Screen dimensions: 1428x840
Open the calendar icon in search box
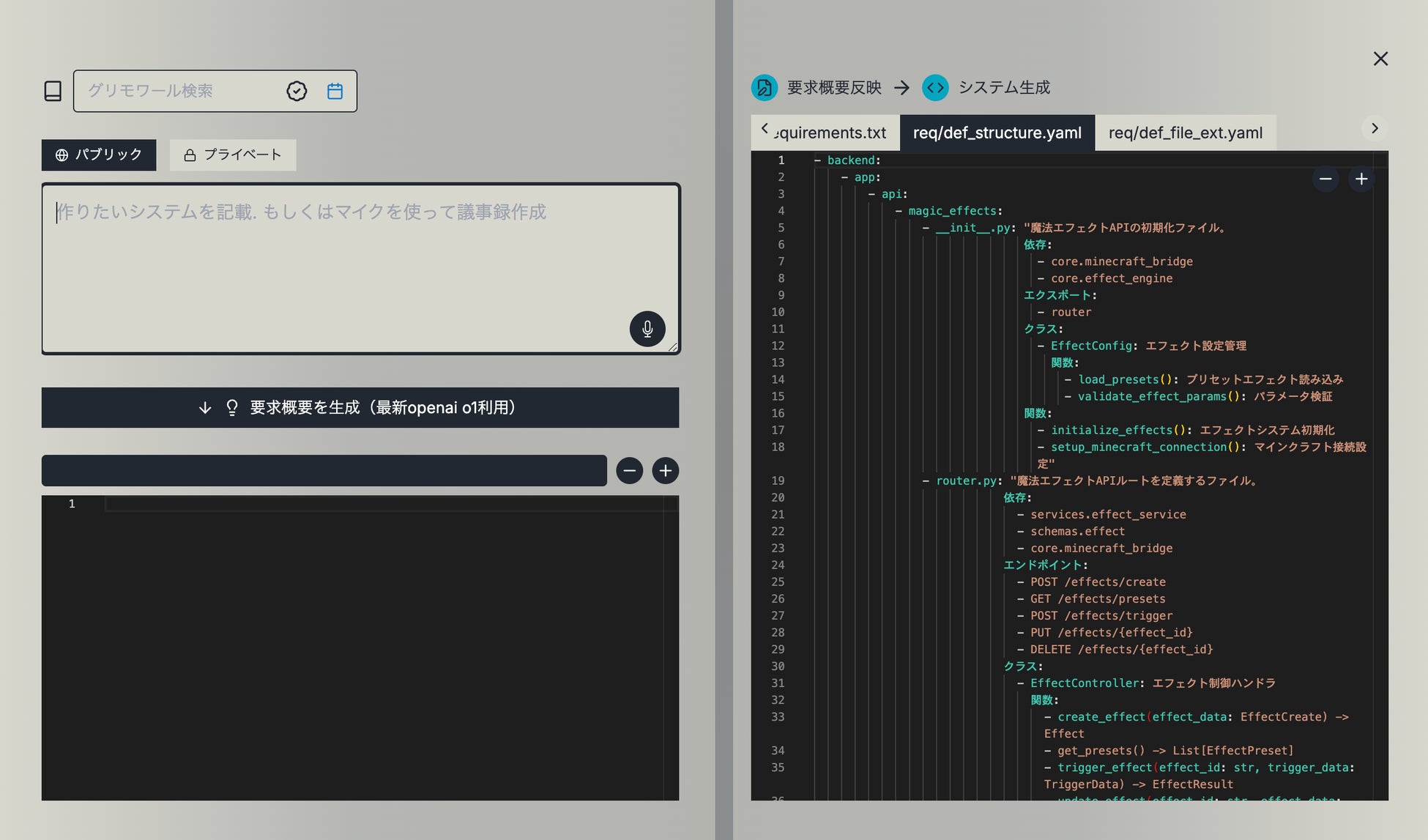[x=335, y=91]
